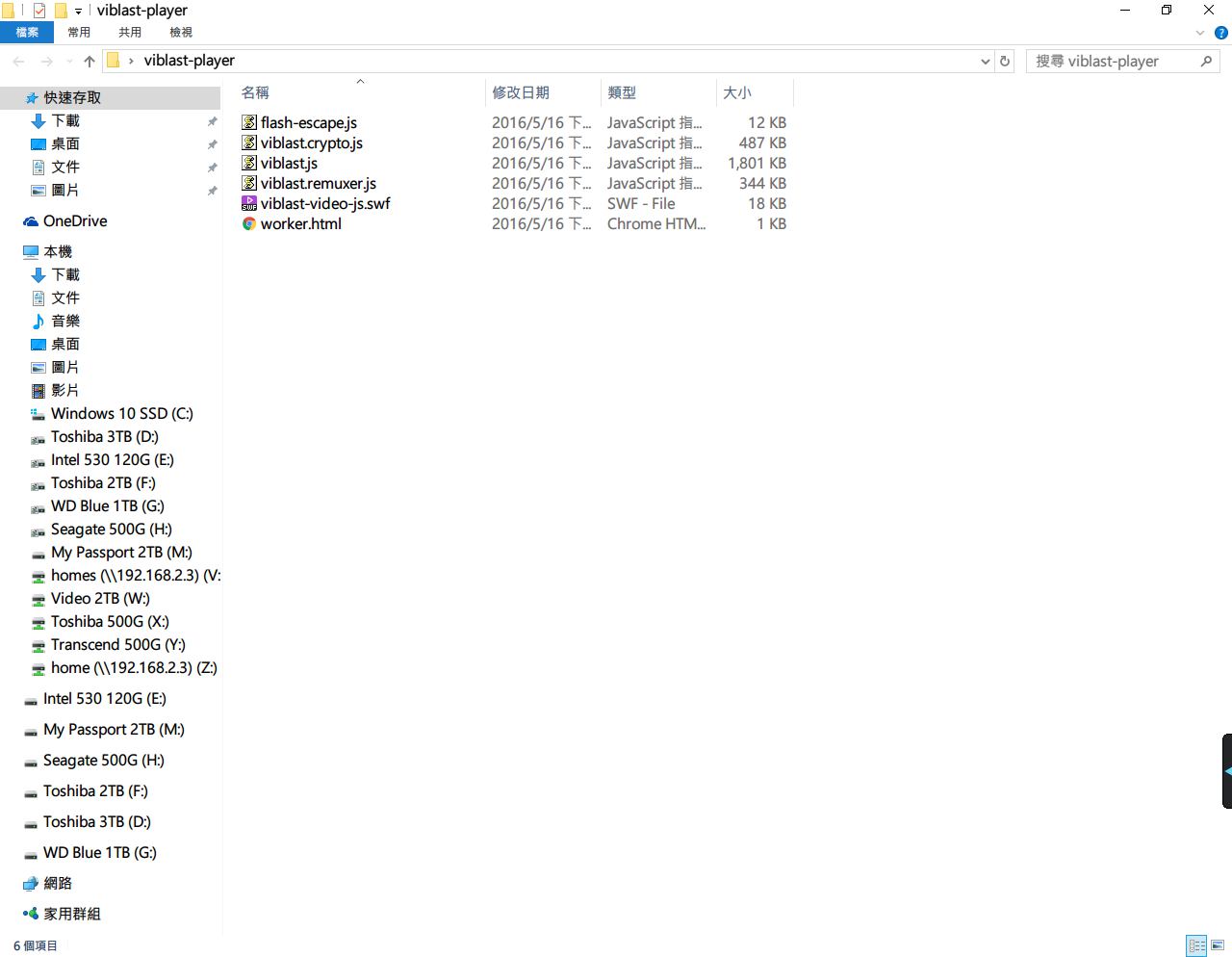
Task: Switch to the large icons view layout
Action: coord(1218,945)
